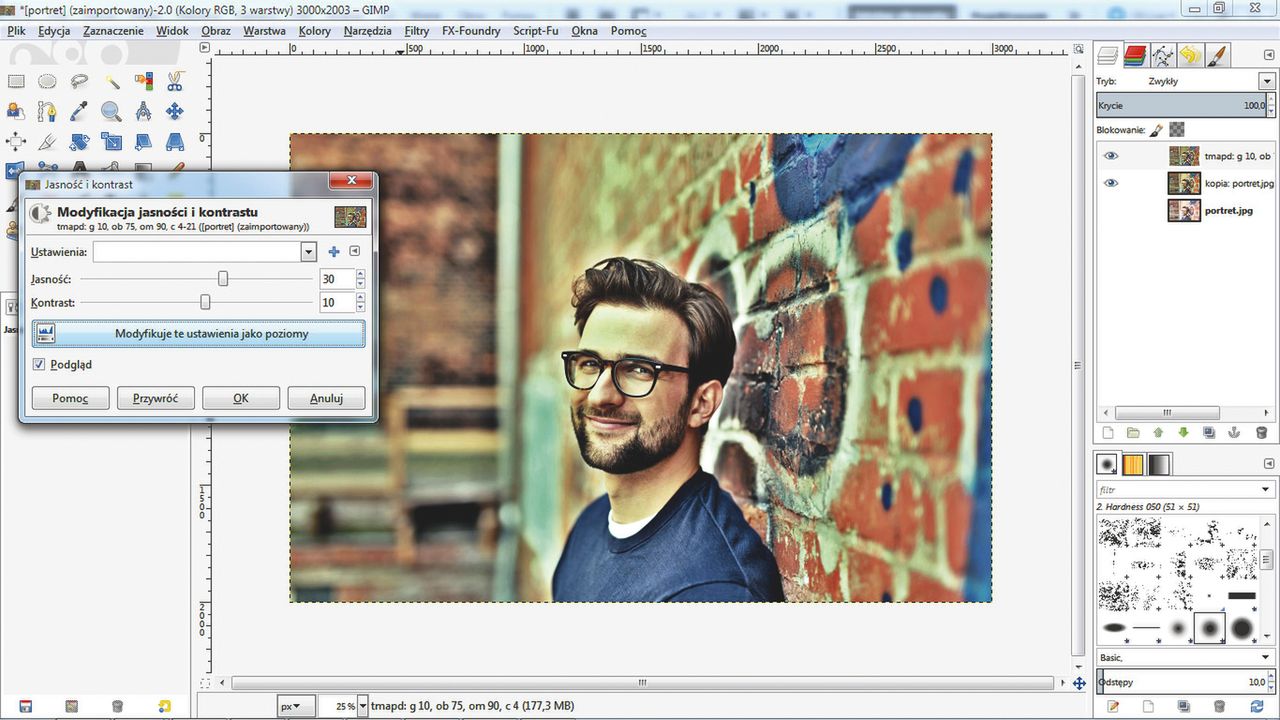Switch to the Gradients tab

[1158, 465]
